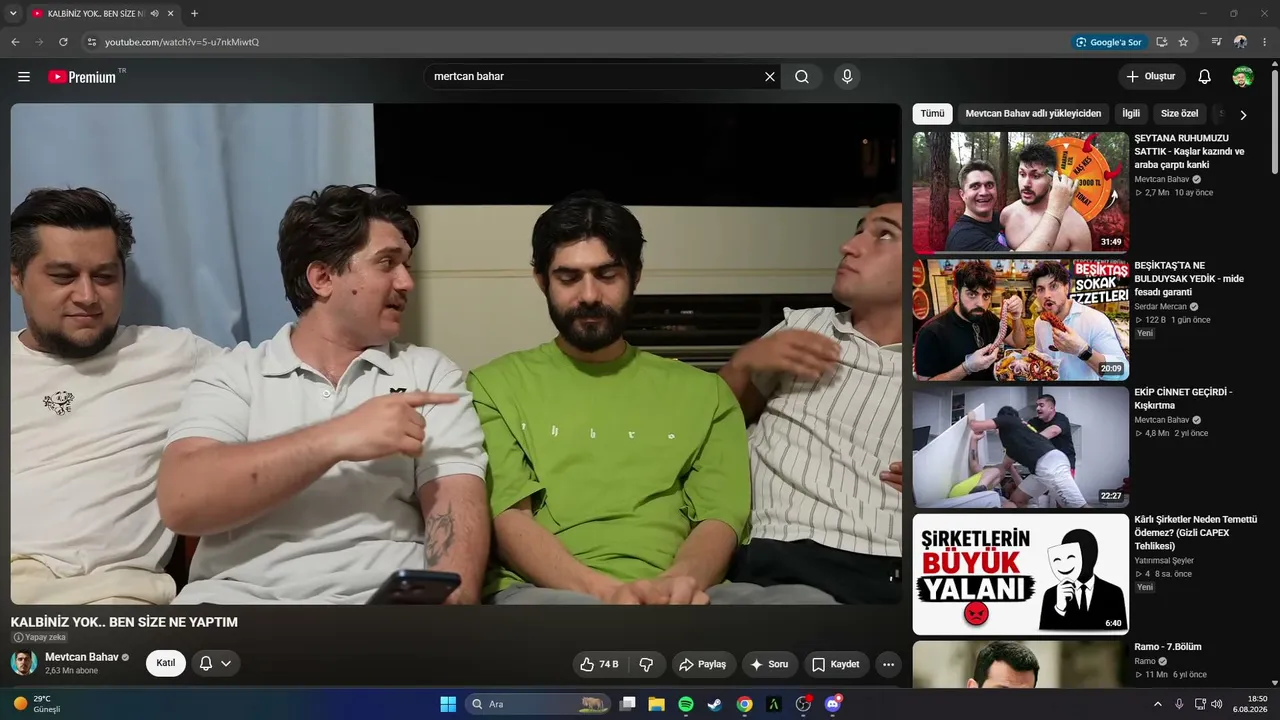1280x720 pixels.
Task: Expand the subscription notification bell dropdown
Action: [215, 663]
